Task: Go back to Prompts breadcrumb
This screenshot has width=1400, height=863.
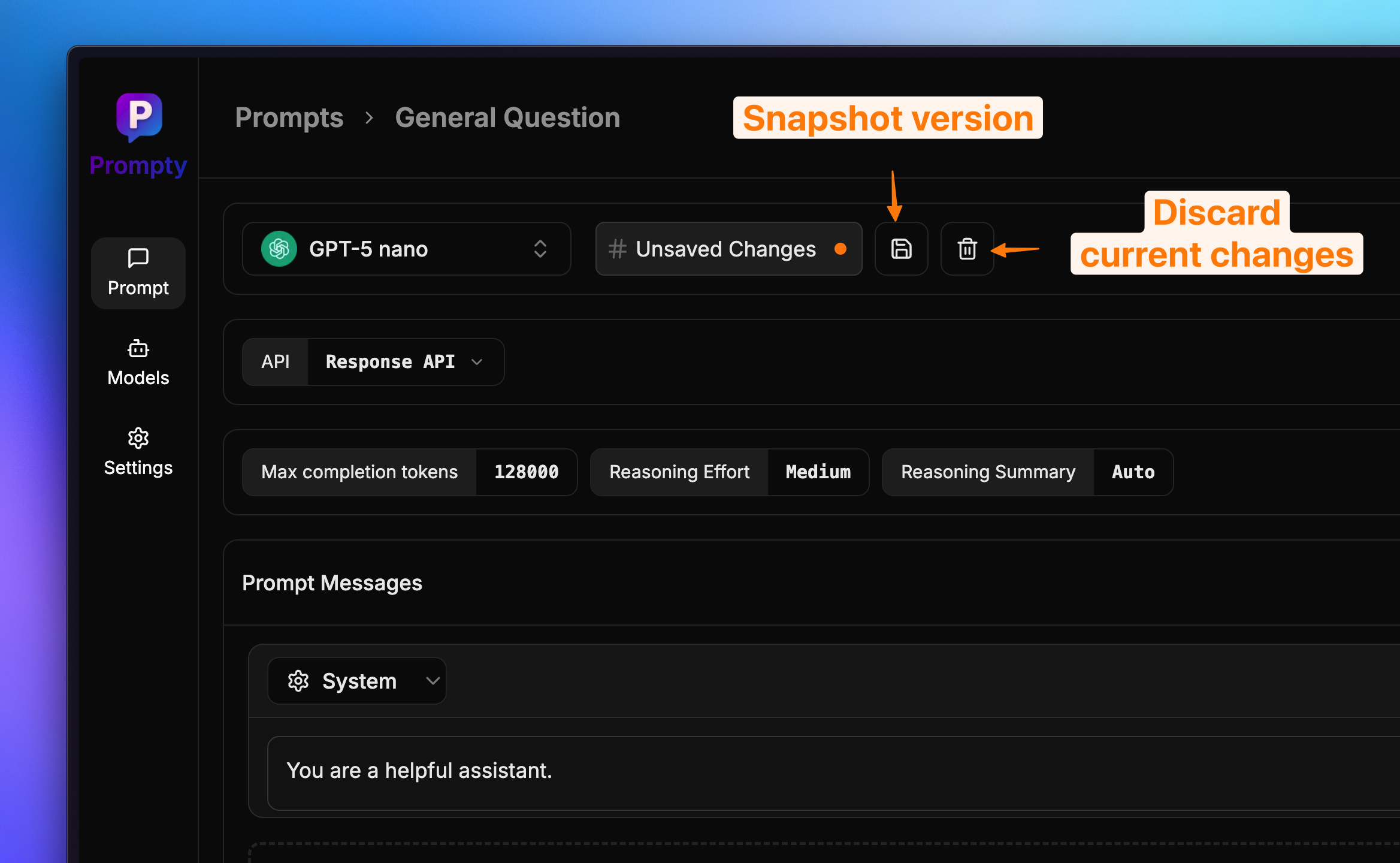Action: click(289, 117)
